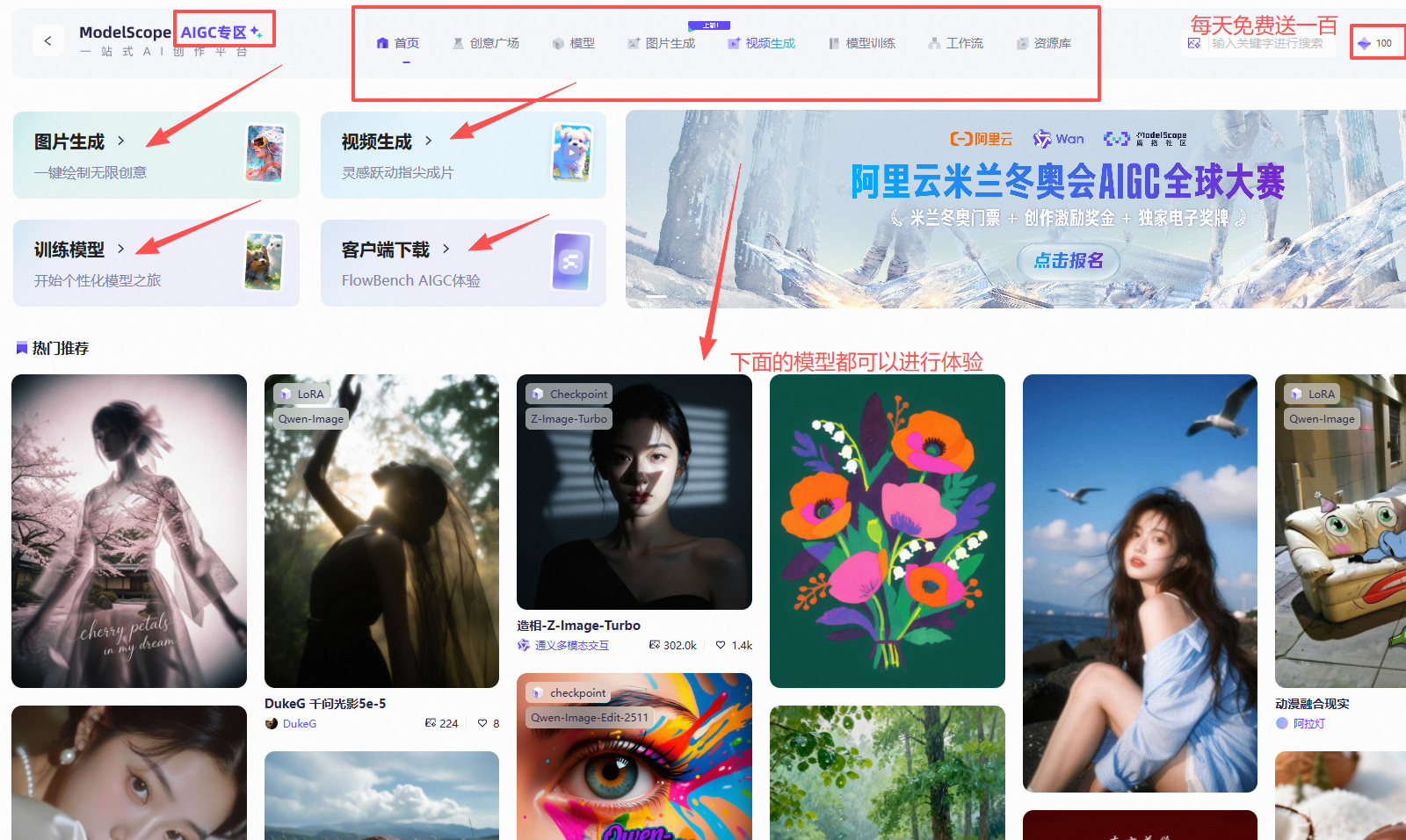This screenshot has height=840, width=1406.
Task: Open the forest painting thumbnail
Action: (x=888, y=773)
